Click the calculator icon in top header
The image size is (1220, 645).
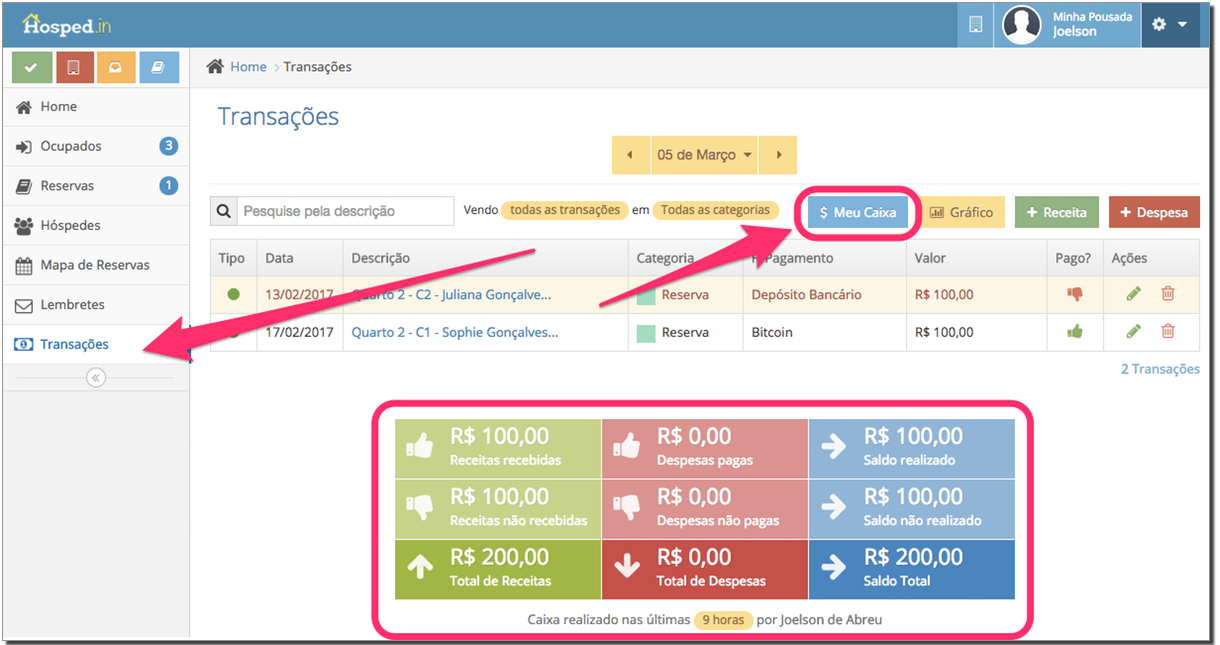975,24
